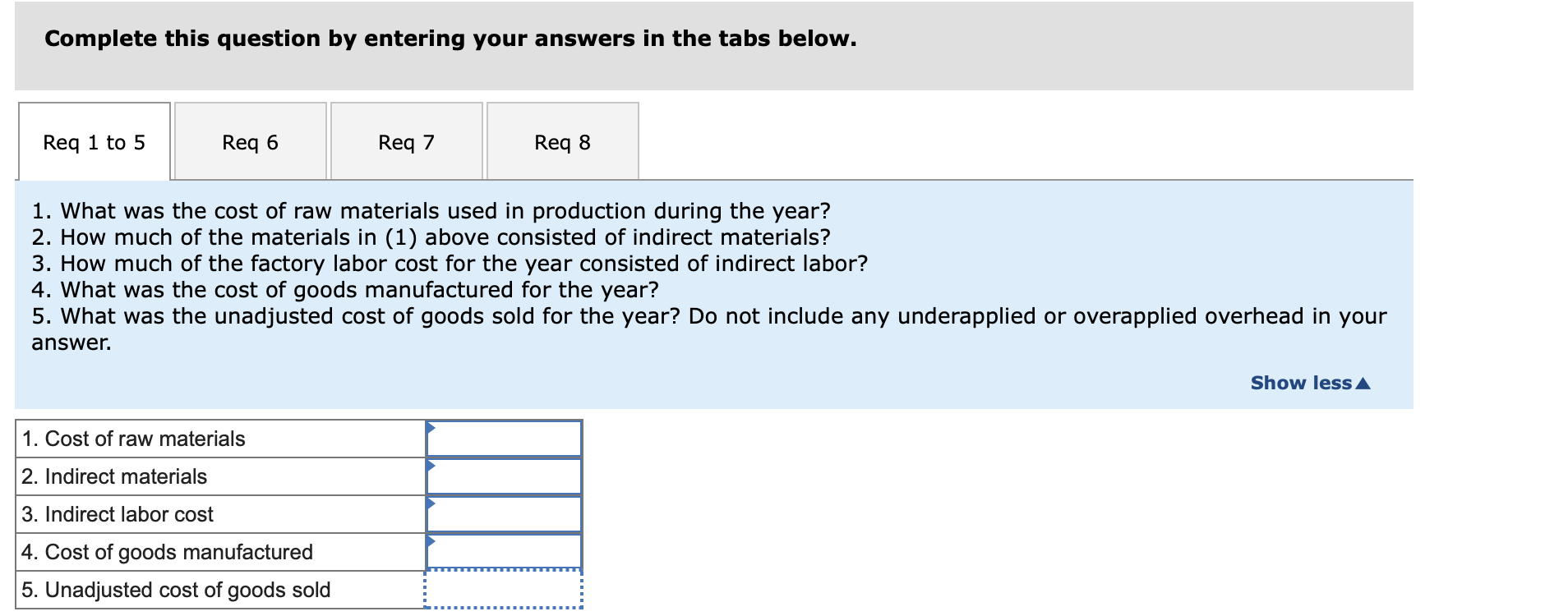
Task: Click the Cost of raw materials answer field
Action: [504, 439]
